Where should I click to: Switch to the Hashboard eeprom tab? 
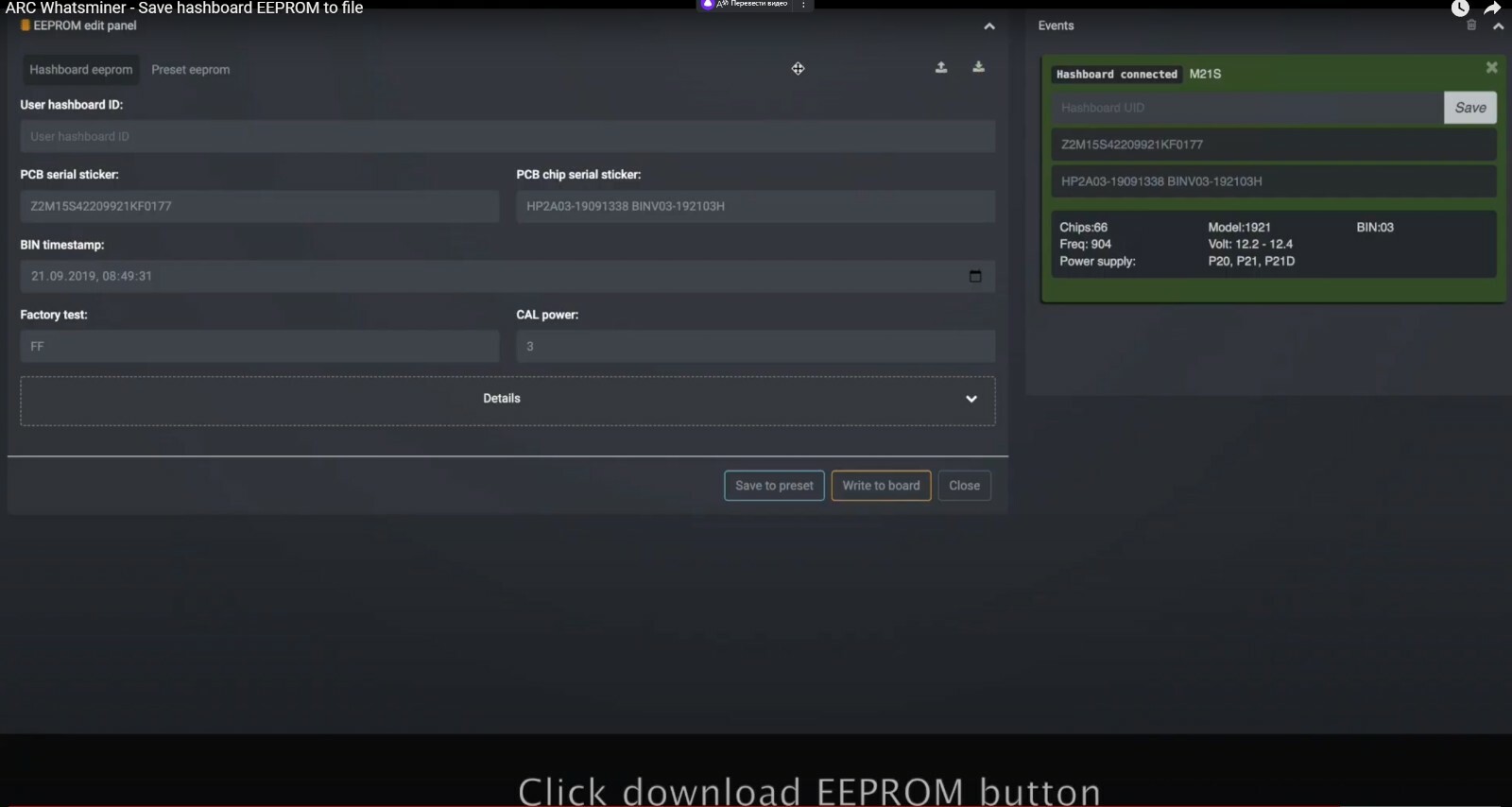point(81,70)
